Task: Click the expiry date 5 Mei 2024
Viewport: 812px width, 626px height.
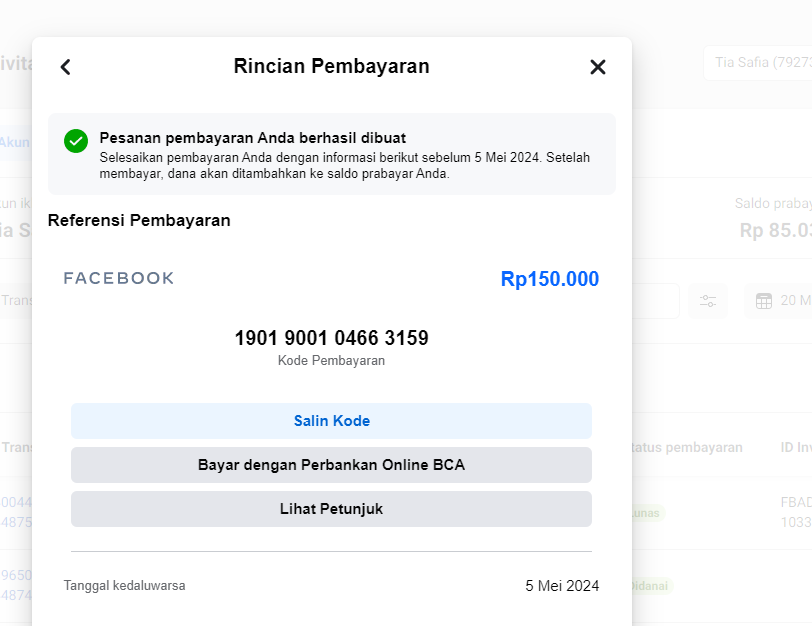Action: click(x=562, y=586)
